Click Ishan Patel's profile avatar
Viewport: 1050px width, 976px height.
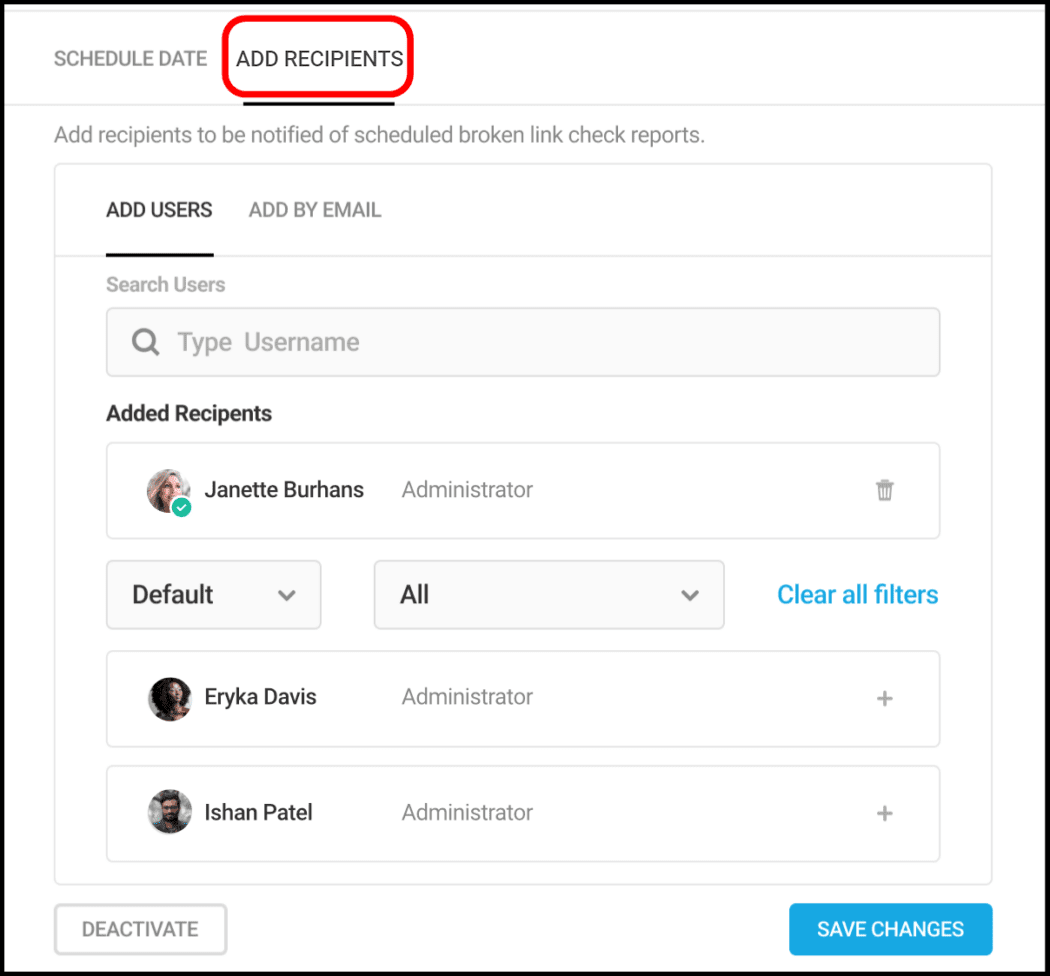click(x=169, y=813)
